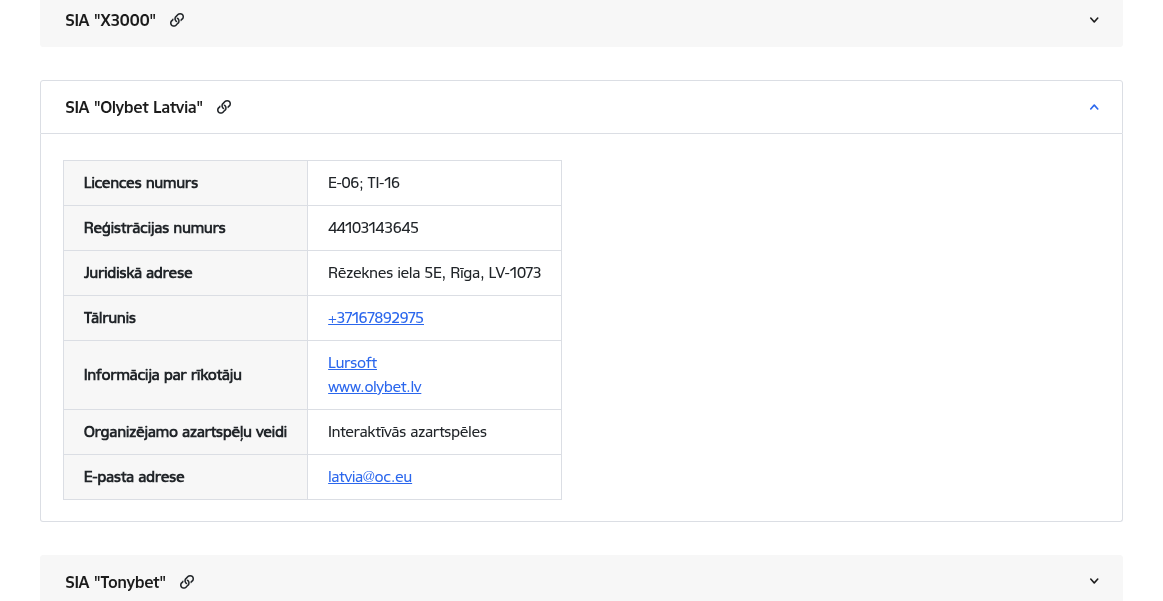Collapse the SIA "Olybet Latvia" section chevron
Screen dimensions: 1163x601
[1094, 108]
